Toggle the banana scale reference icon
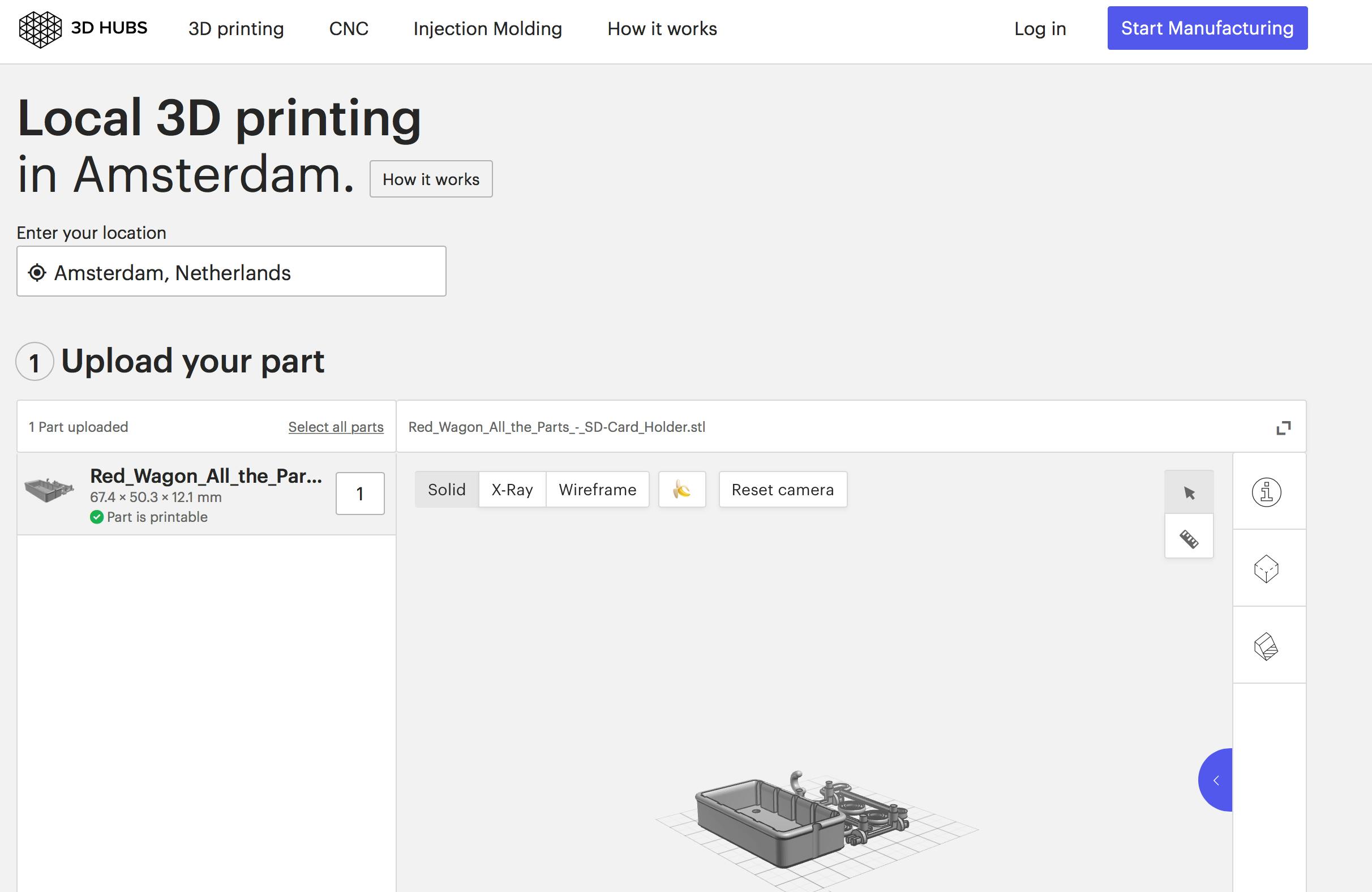Viewport: 1372px width, 892px height. point(682,490)
